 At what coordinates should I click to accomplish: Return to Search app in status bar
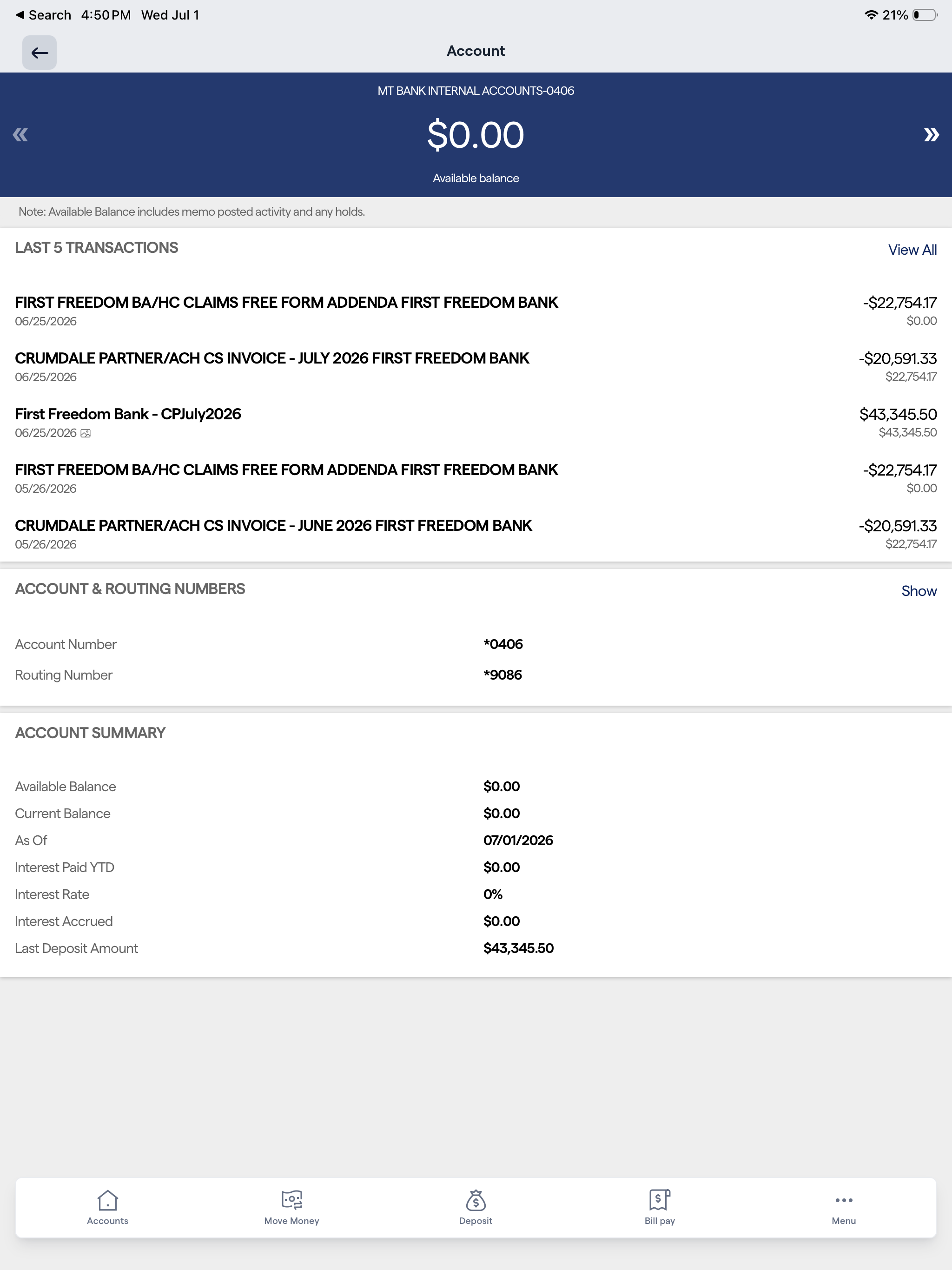coord(43,15)
